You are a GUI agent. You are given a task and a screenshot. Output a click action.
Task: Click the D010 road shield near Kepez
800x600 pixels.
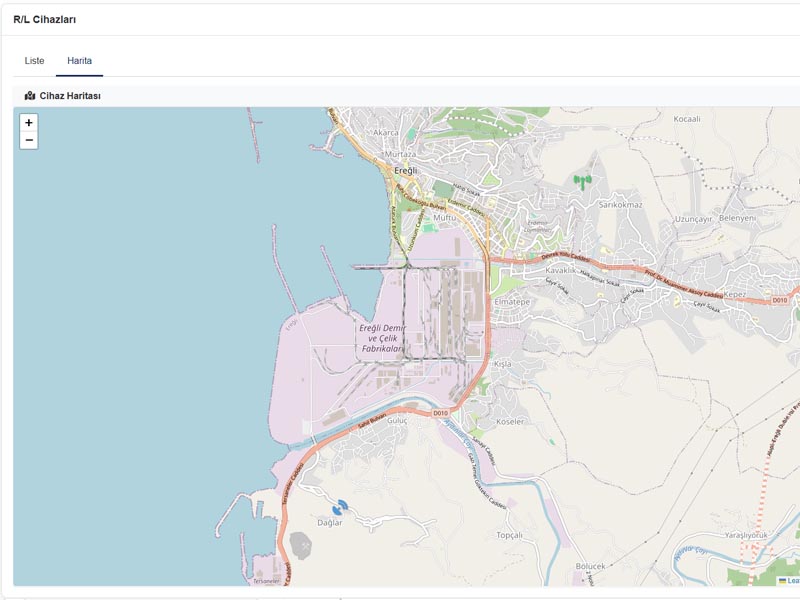click(x=780, y=300)
